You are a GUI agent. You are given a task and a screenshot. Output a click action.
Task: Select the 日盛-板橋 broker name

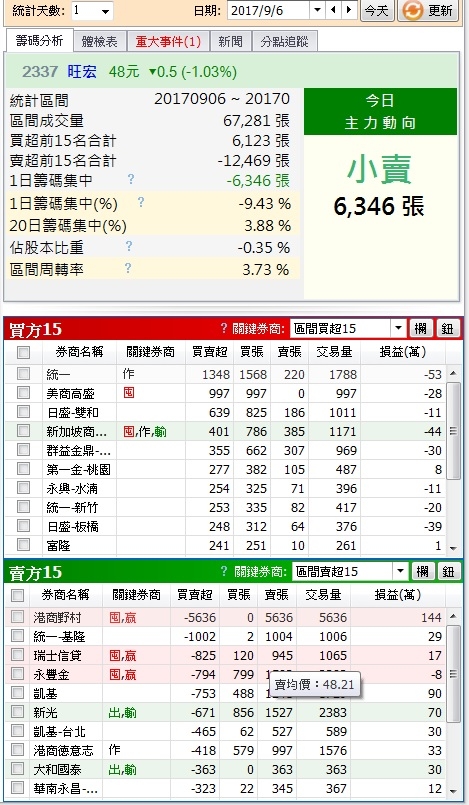pos(72,526)
